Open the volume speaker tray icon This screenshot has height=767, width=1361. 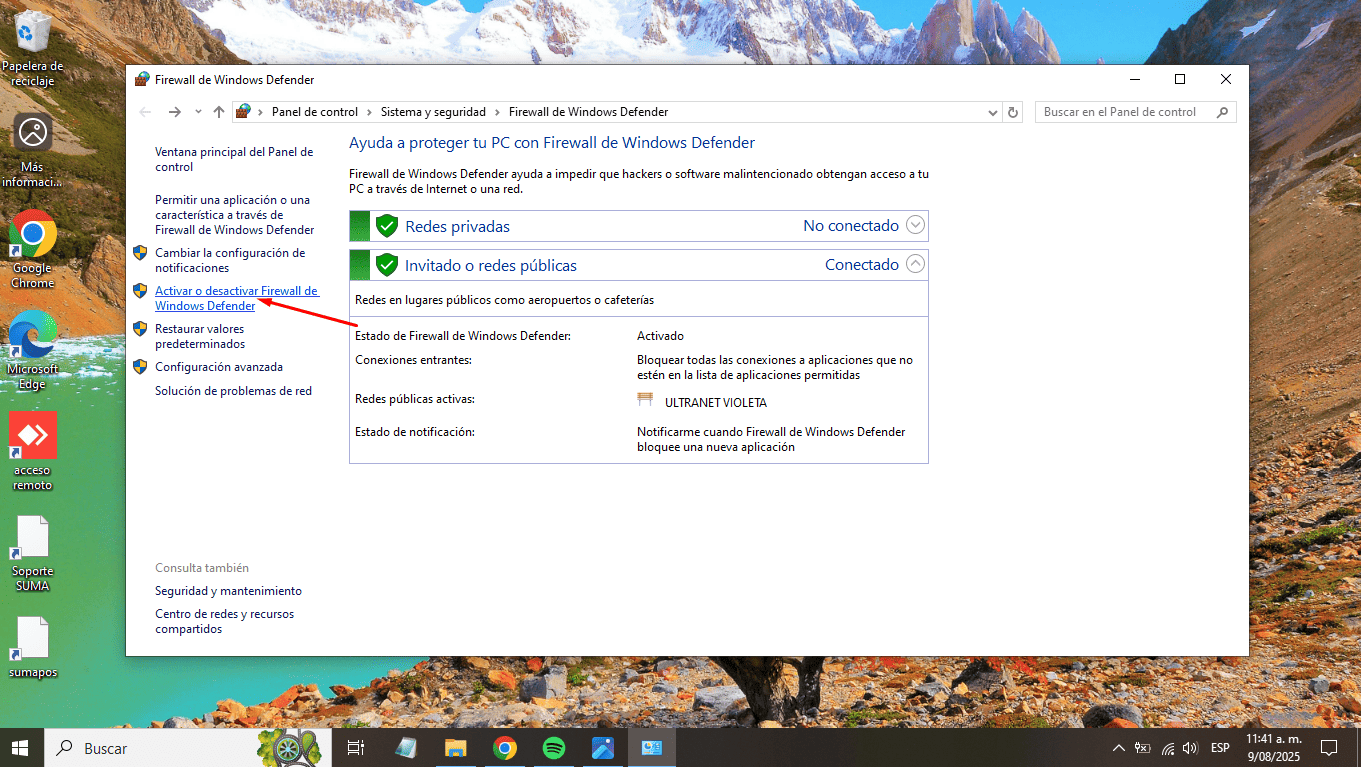(x=1189, y=748)
